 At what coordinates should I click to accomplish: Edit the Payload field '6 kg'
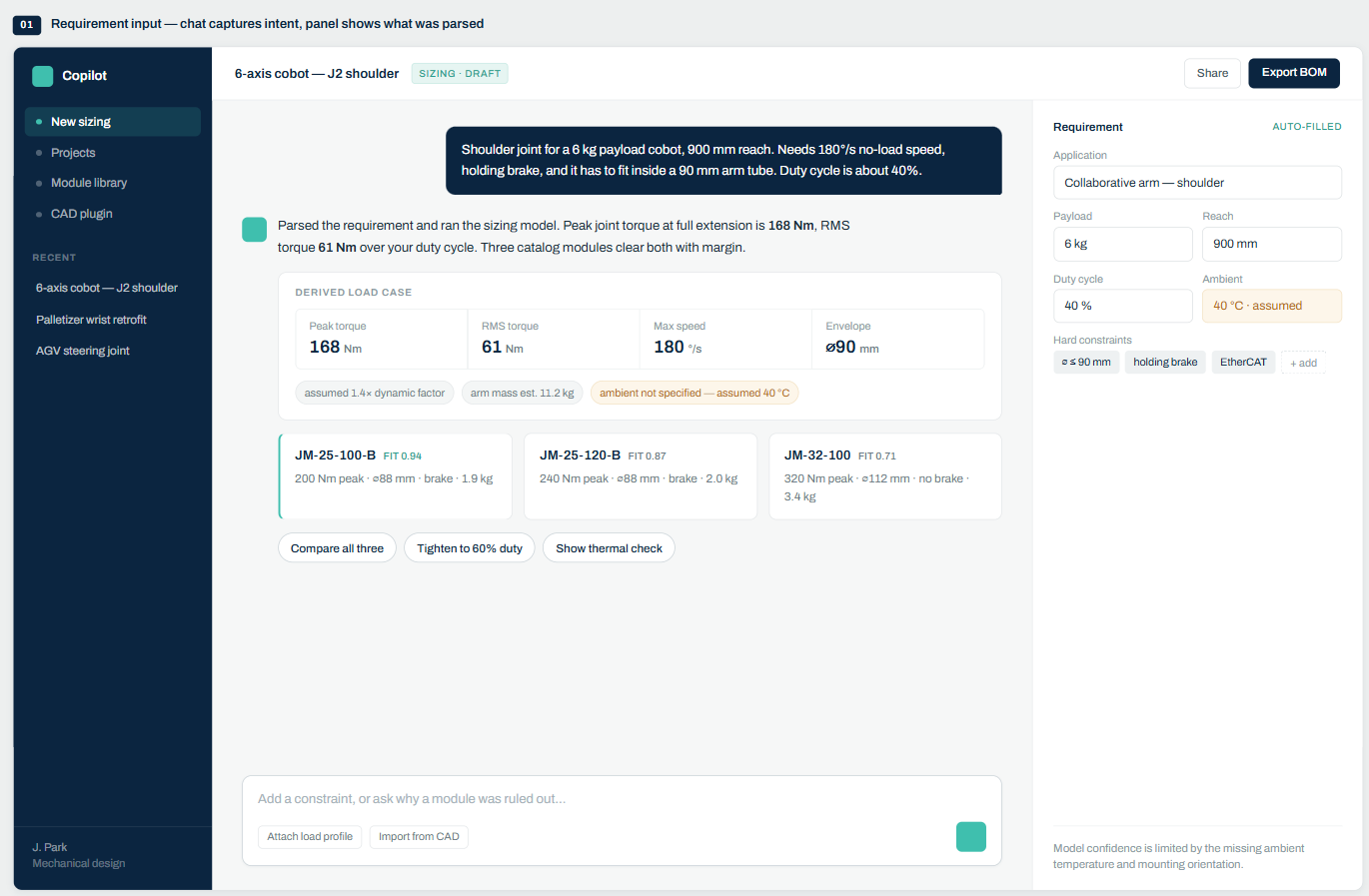pos(1123,244)
